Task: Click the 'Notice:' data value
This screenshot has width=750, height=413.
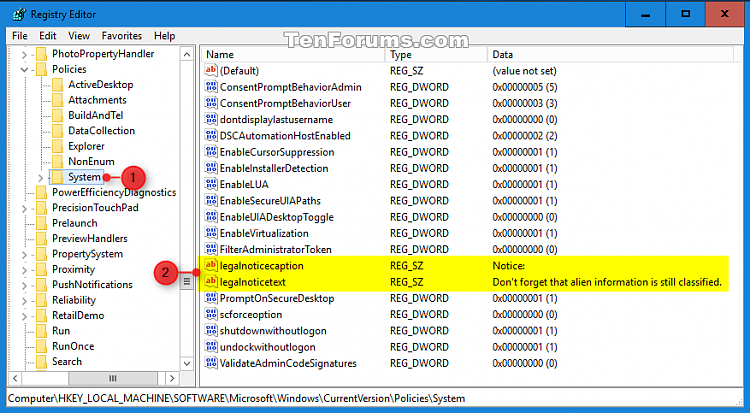Action: click(x=508, y=266)
